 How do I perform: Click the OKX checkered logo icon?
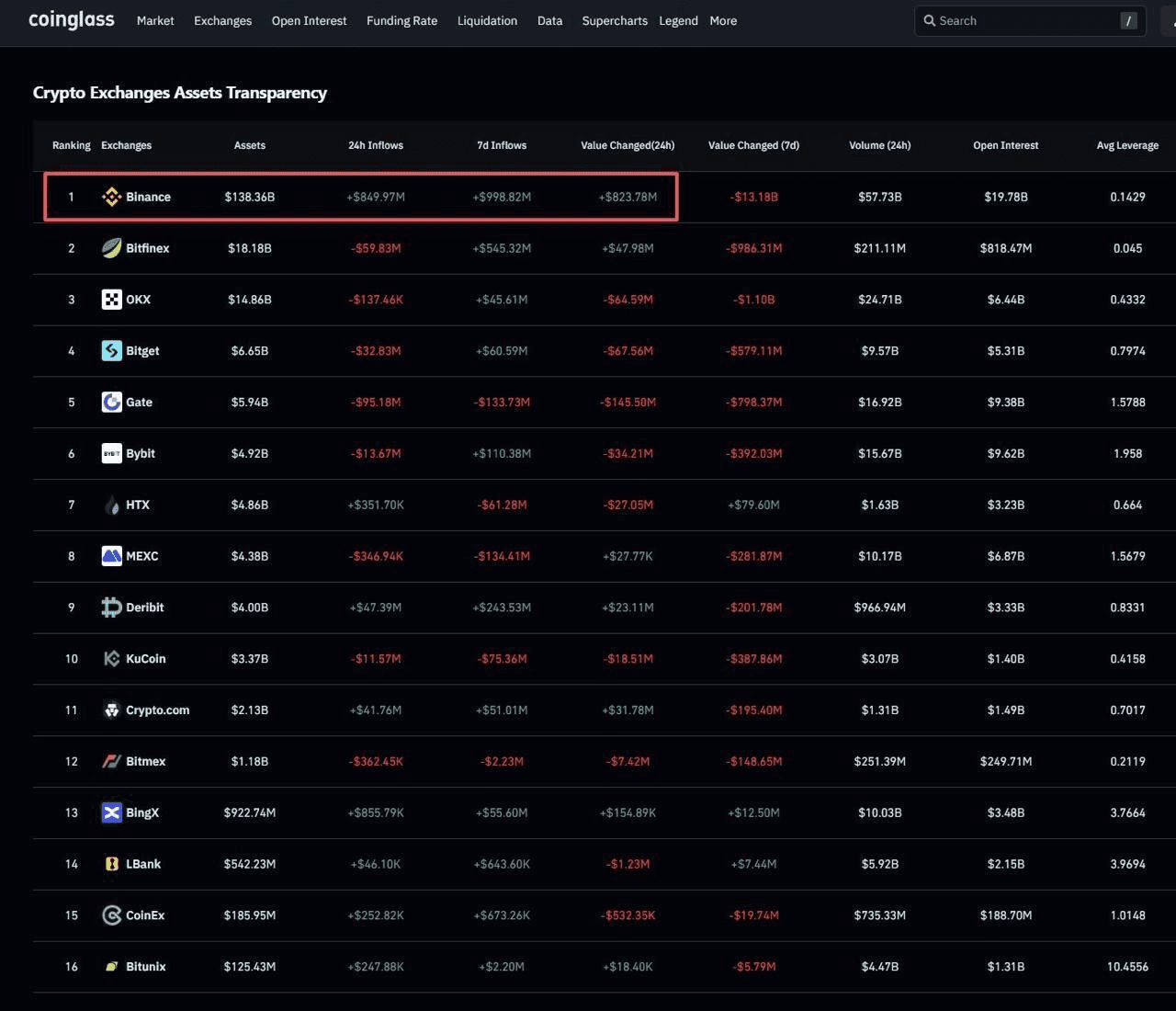pyautogui.click(x=111, y=300)
